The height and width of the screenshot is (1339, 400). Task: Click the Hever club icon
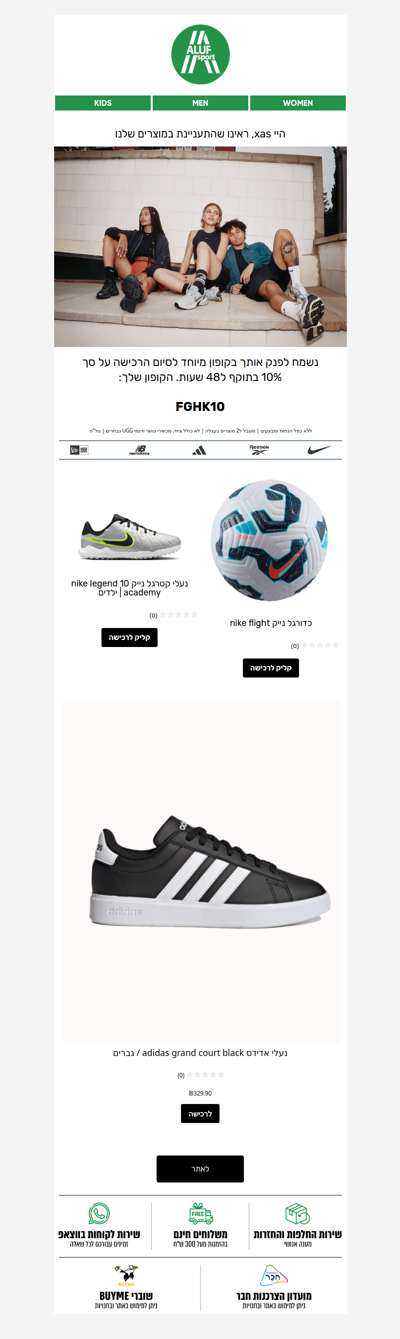pyautogui.click(x=273, y=1275)
